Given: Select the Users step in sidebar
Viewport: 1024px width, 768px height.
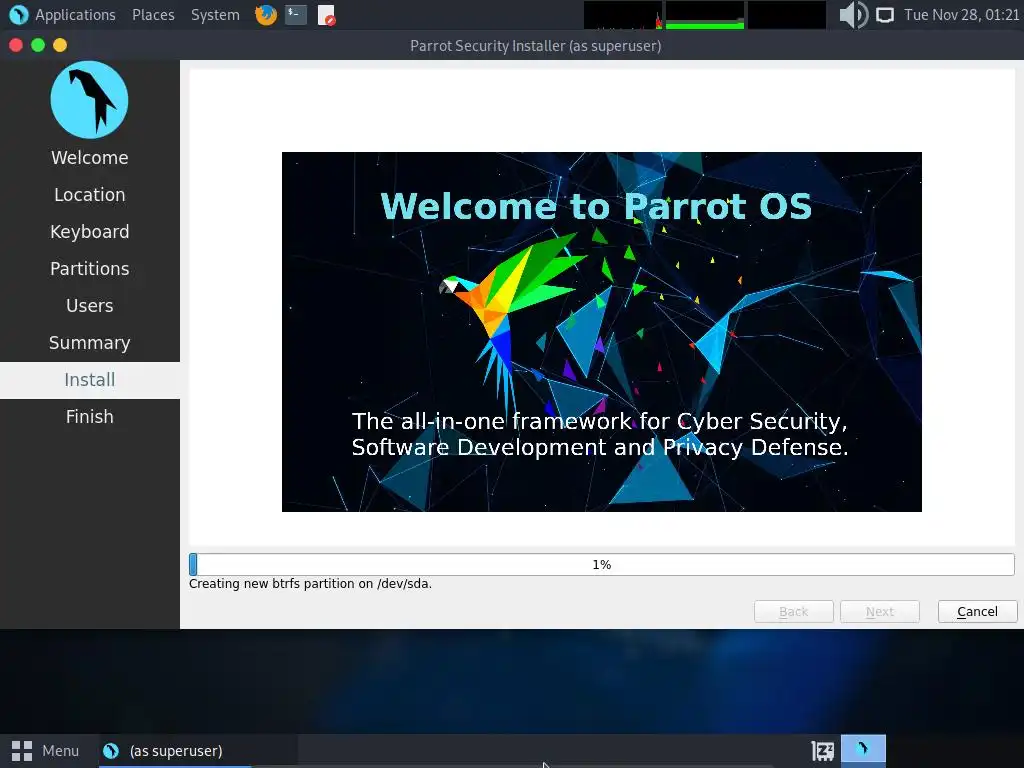Looking at the screenshot, I should click(89, 306).
